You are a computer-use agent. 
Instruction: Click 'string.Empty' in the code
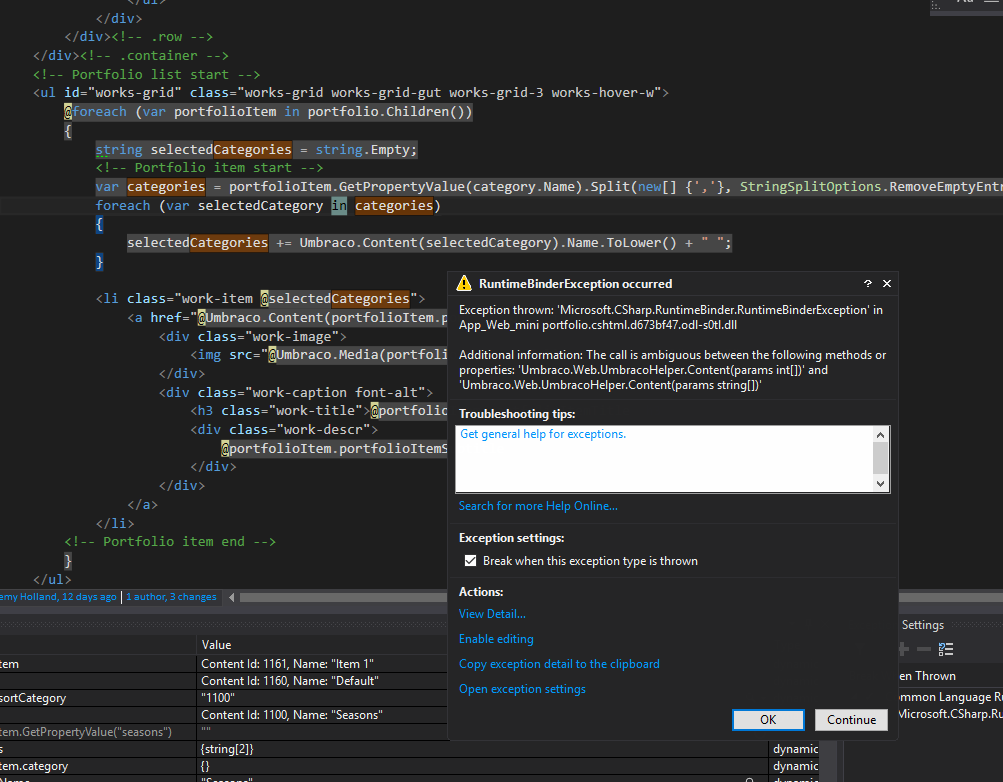point(364,150)
